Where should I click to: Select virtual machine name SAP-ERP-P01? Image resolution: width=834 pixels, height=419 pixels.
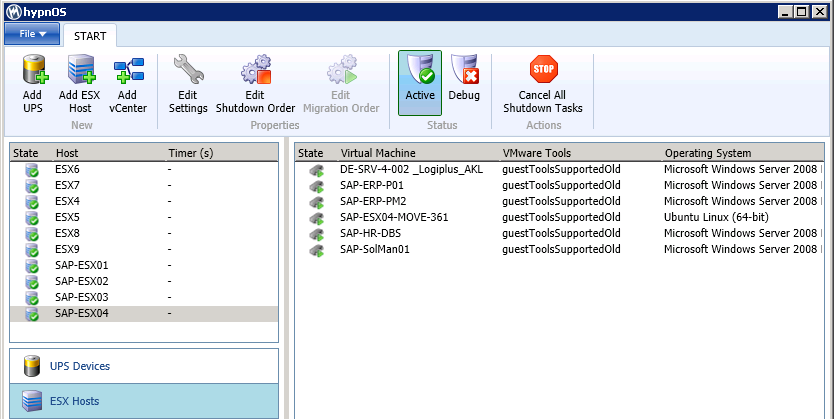(372, 186)
